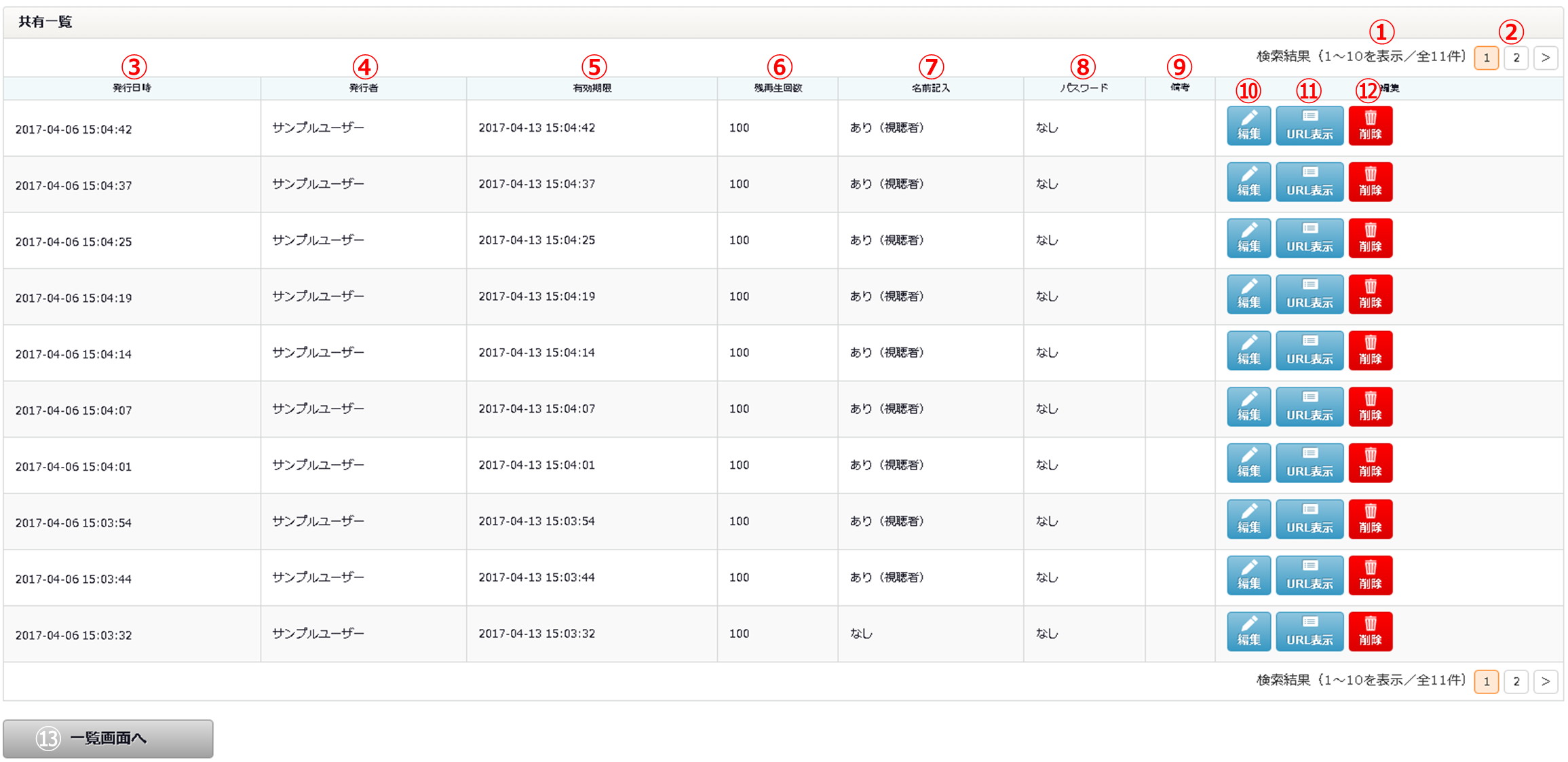Select page 1 in bottom pagination

1486,682
